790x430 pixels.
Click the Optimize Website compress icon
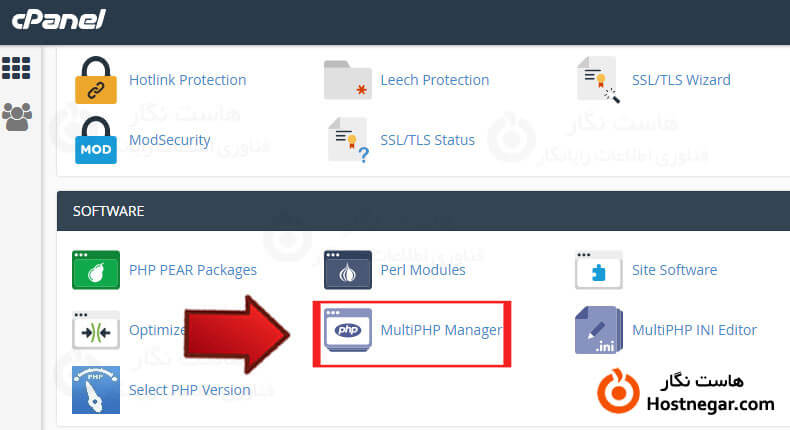click(96, 330)
